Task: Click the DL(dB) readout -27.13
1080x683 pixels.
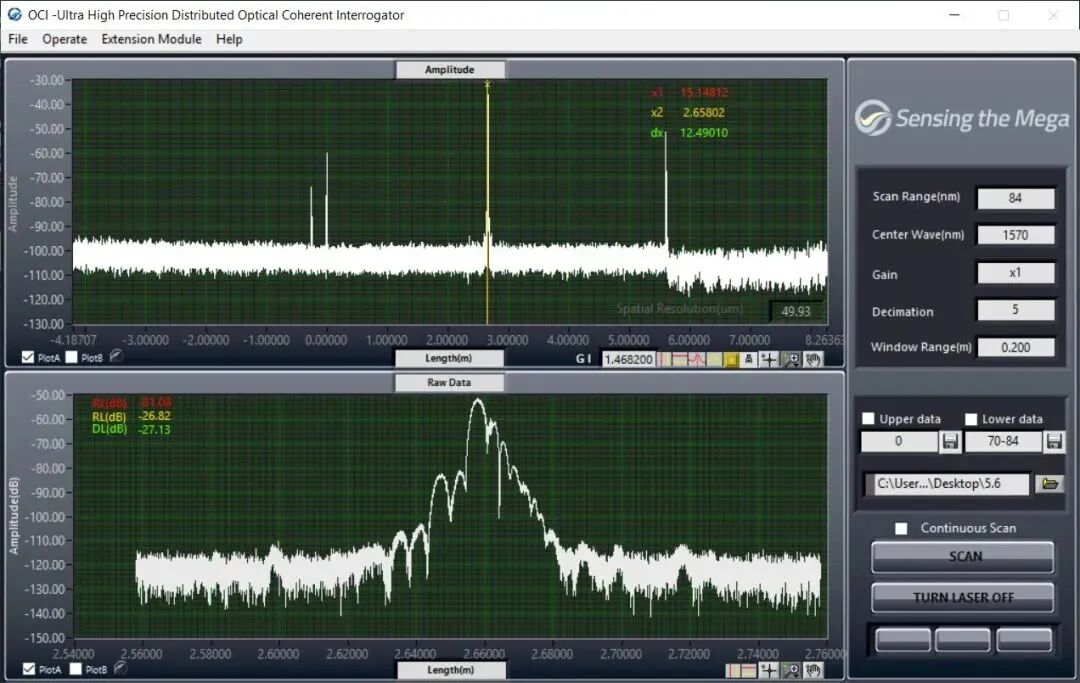Action: tap(154, 430)
